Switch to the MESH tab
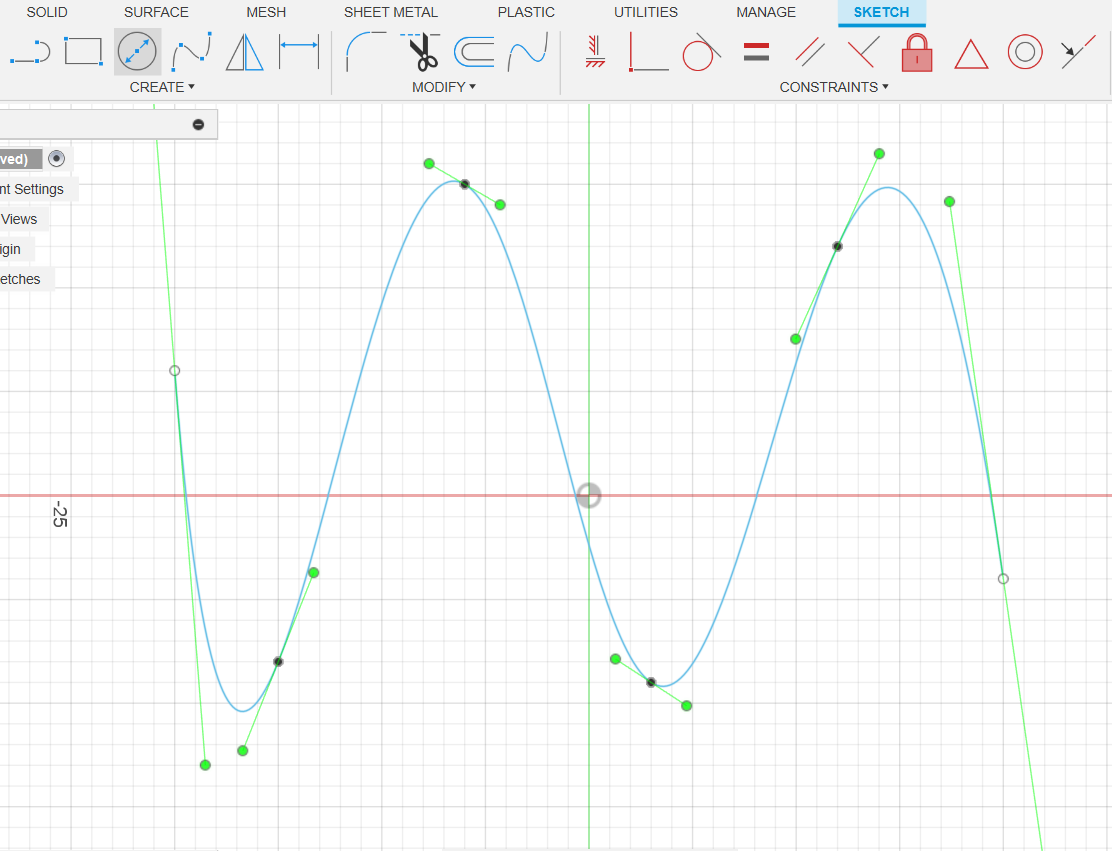Screen dimensions: 1112x851 (x=266, y=12)
